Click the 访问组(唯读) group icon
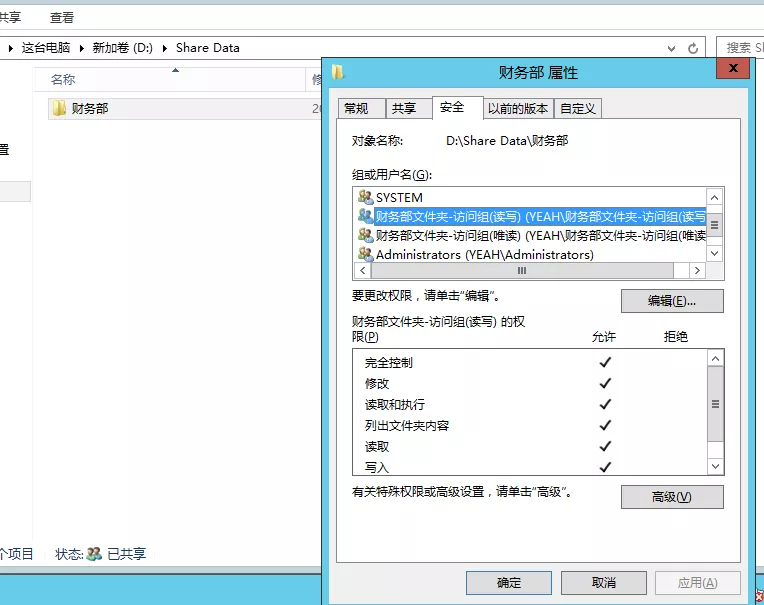 365,235
